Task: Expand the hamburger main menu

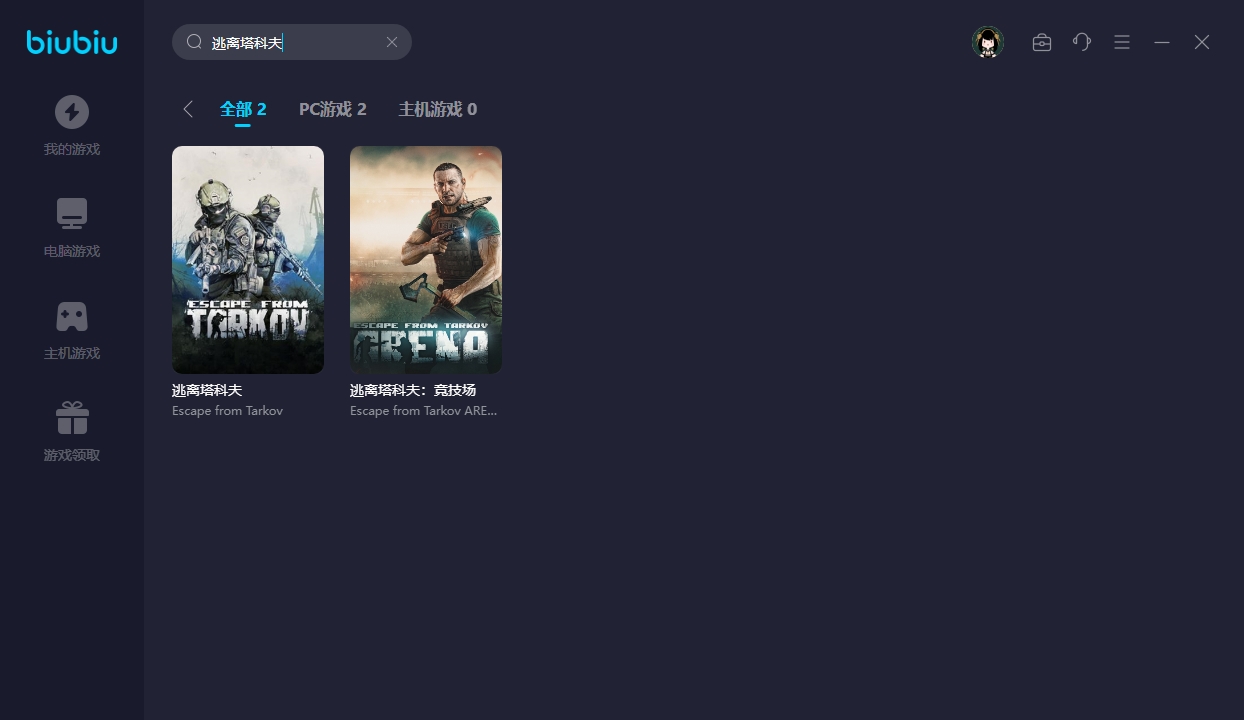Action: 1122,42
